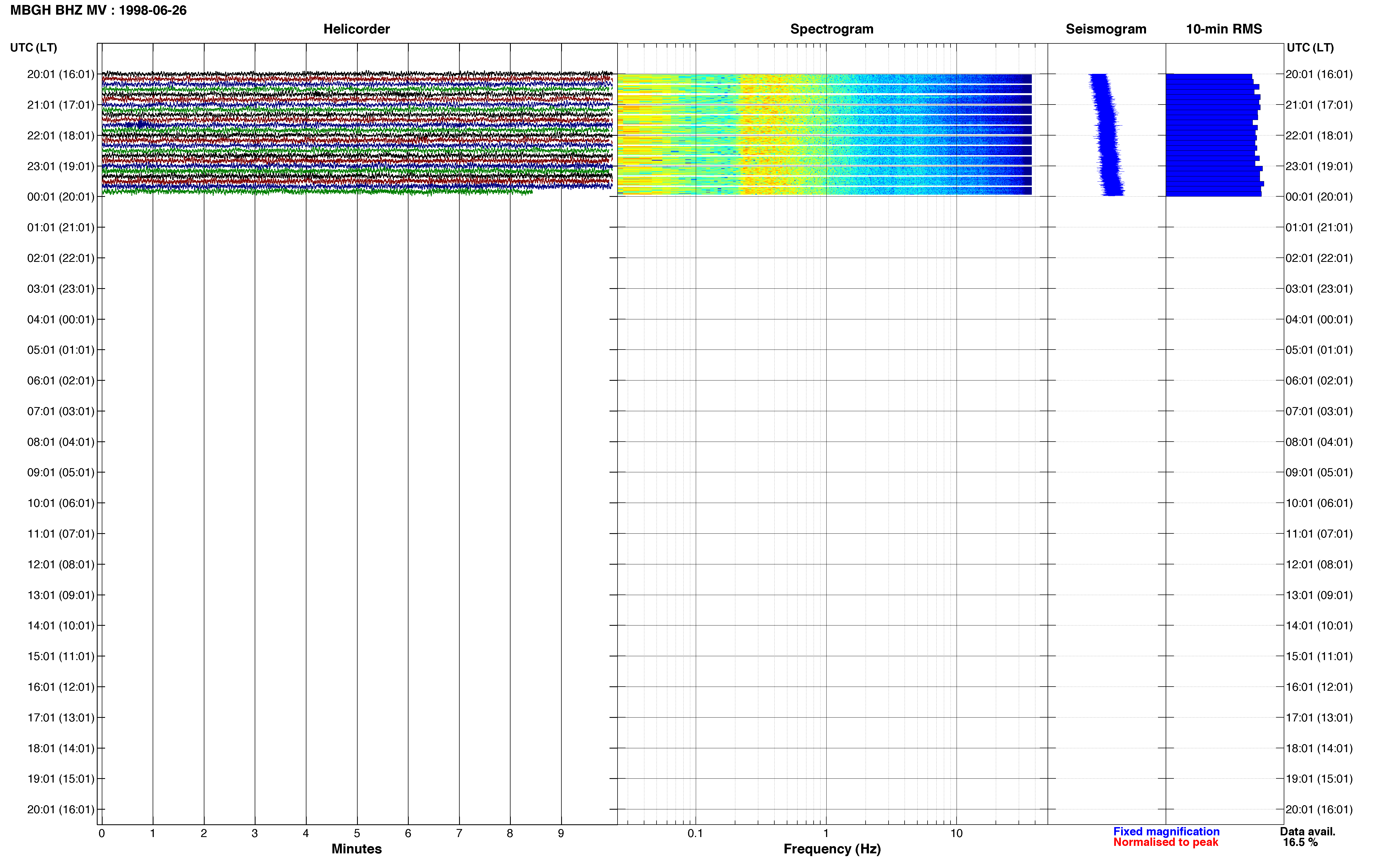Click left time label '06:01 (02:01)'
The image size is (1388, 868).
tap(61, 380)
